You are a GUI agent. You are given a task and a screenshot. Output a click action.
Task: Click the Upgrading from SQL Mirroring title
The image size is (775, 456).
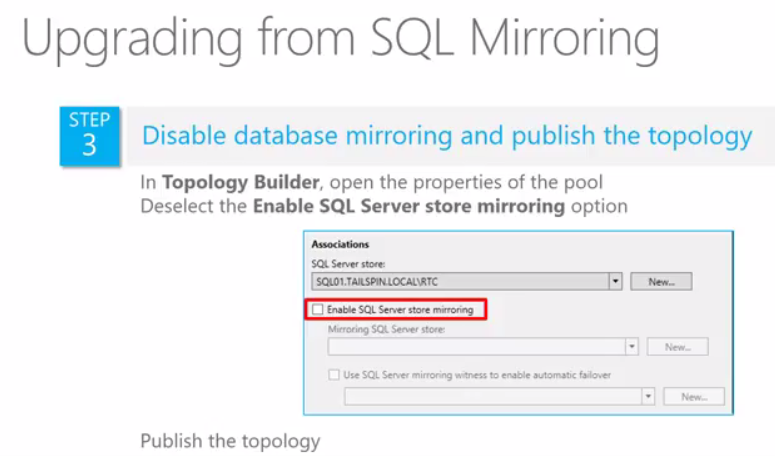pyautogui.click(x=340, y=42)
